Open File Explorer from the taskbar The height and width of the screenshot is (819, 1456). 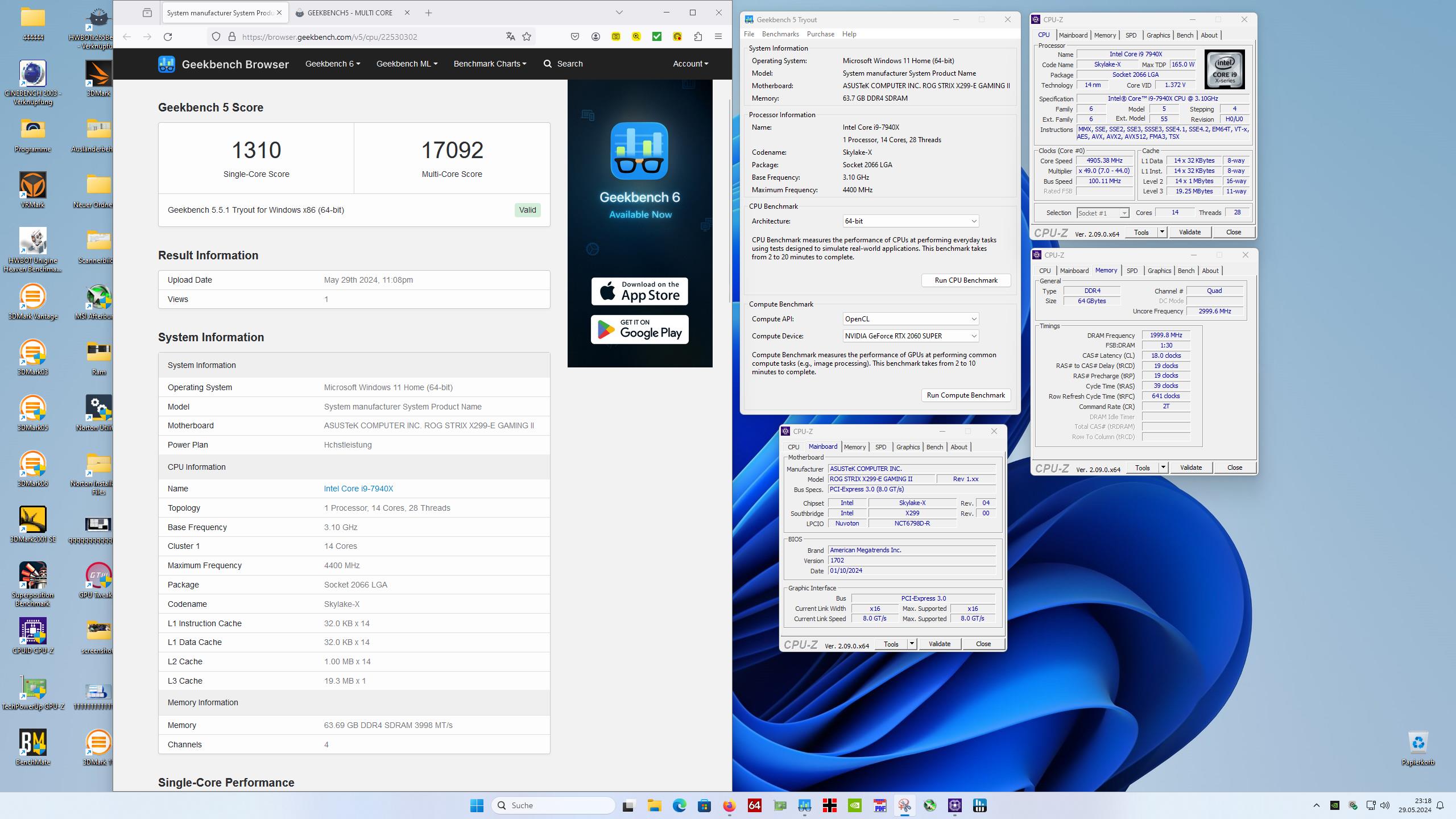pyautogui.click(x=654, y=805)
